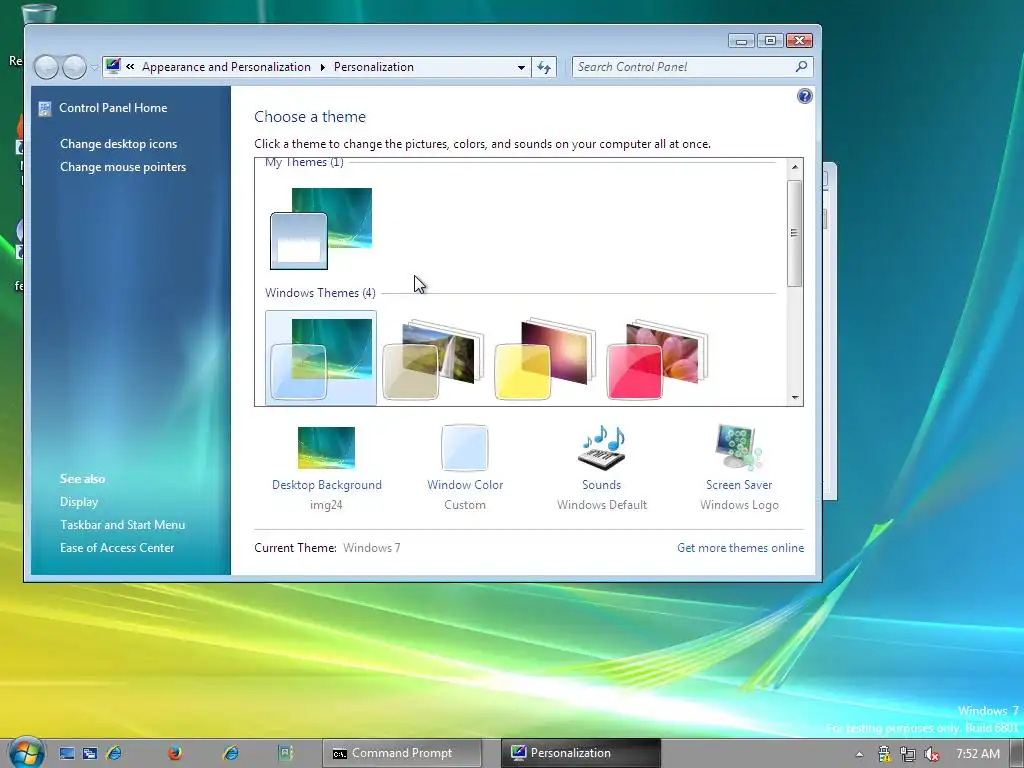Open Firefox from the taskbar
This screenshot has width=1024, height=768.
click(175, 753)
